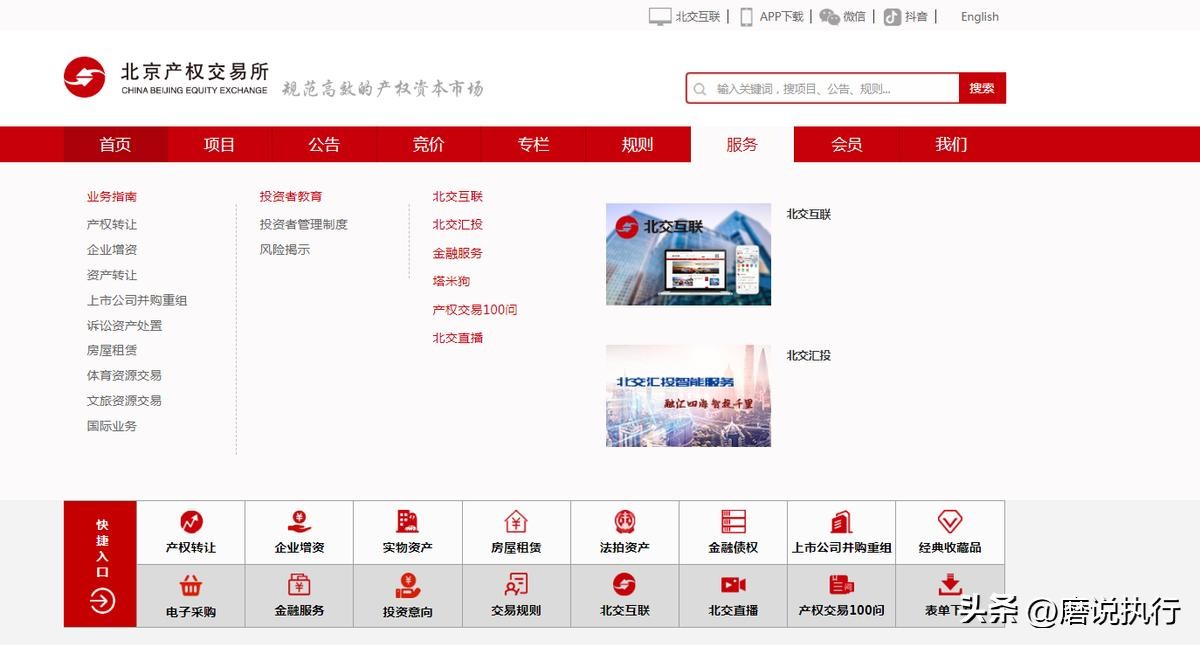Click the 企业增资 quick entry icon
The height and width of the screenshot is (645, 1200).
tap(299, 522)
